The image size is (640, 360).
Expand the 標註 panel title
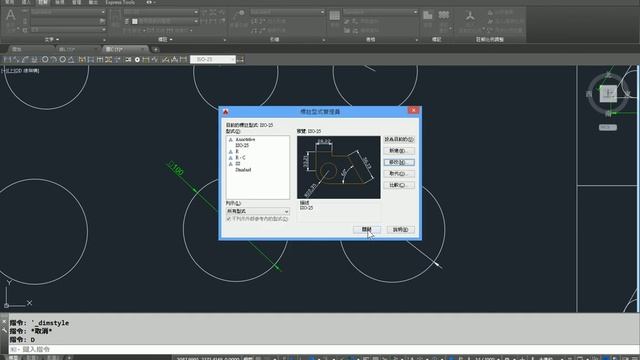165,40
